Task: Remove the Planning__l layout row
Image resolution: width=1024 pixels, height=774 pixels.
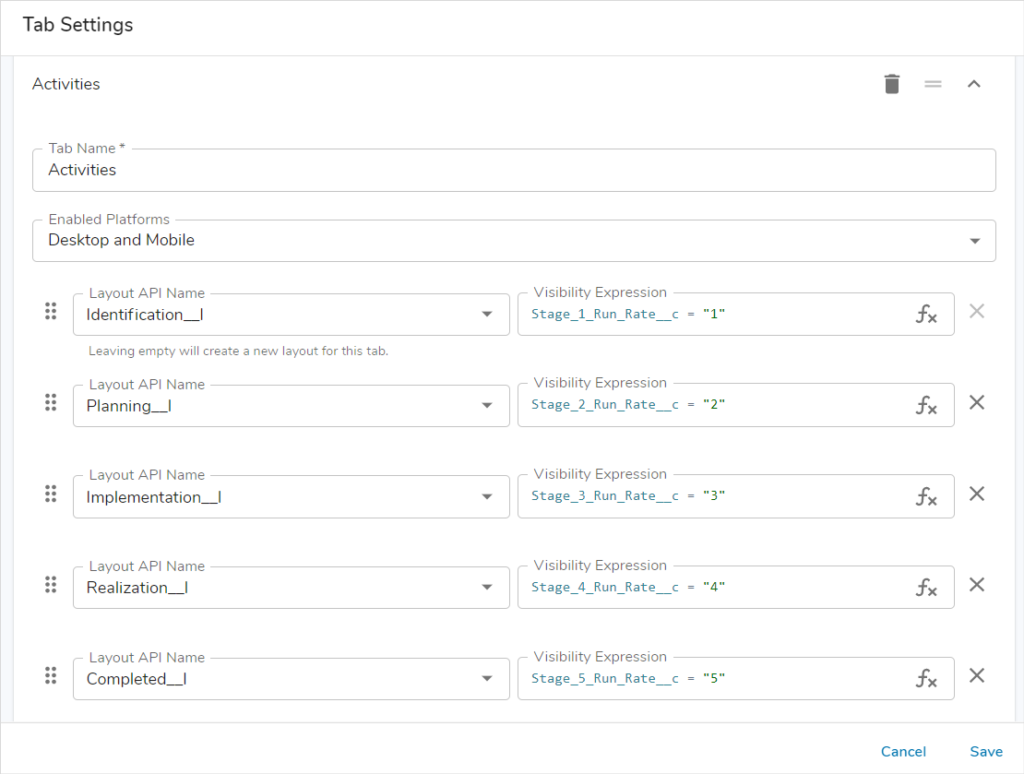Action: click(x=977, y=402)
